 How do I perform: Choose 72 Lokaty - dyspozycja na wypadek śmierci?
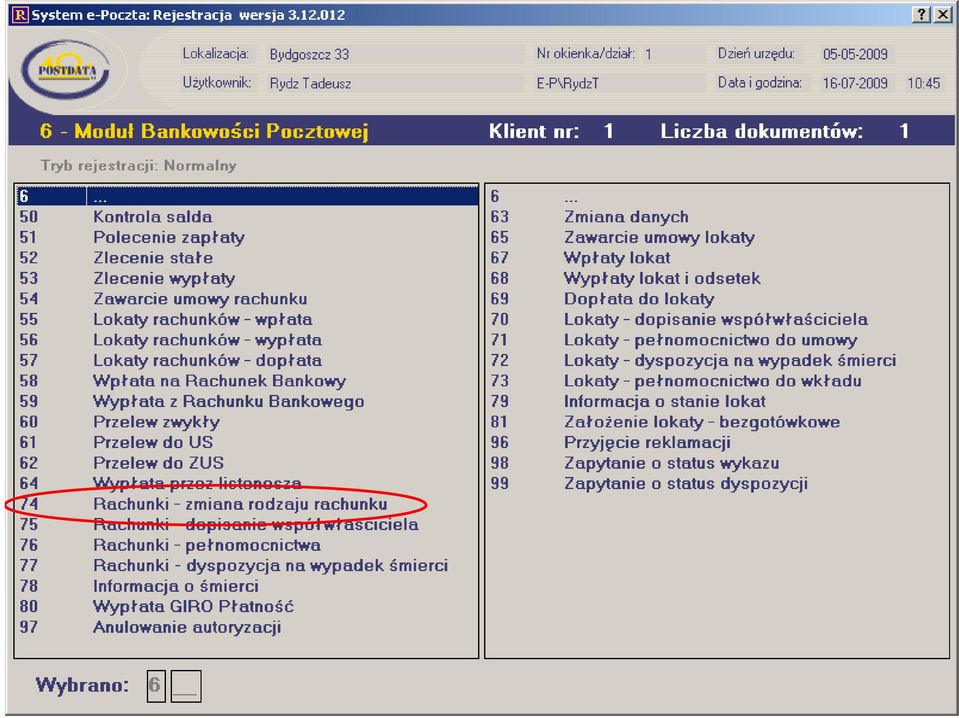(717, 360)
